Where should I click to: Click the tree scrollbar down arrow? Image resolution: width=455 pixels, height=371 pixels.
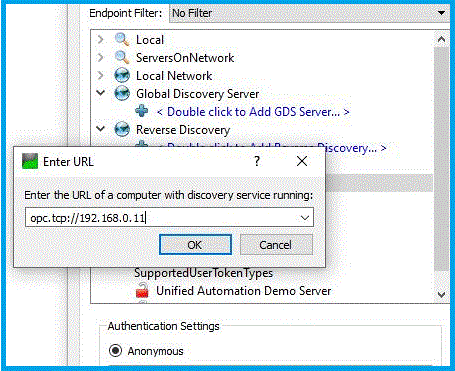coord(441,294)
